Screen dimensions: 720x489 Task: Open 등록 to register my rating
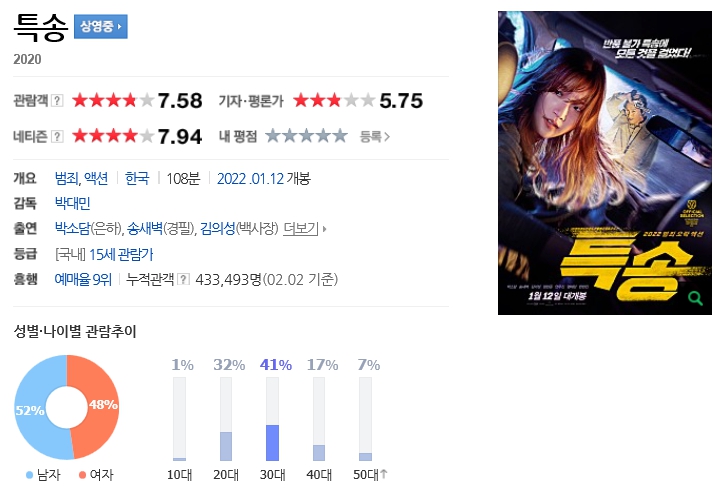pyautogui.click(x=374, y=136)
